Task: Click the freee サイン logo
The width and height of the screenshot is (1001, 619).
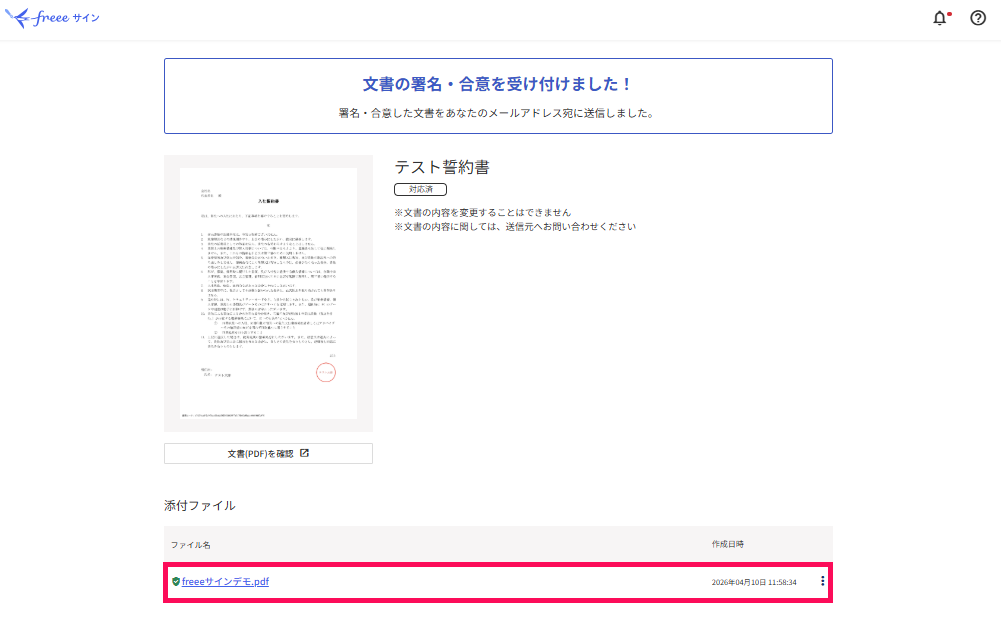Action: click(52, 18)
